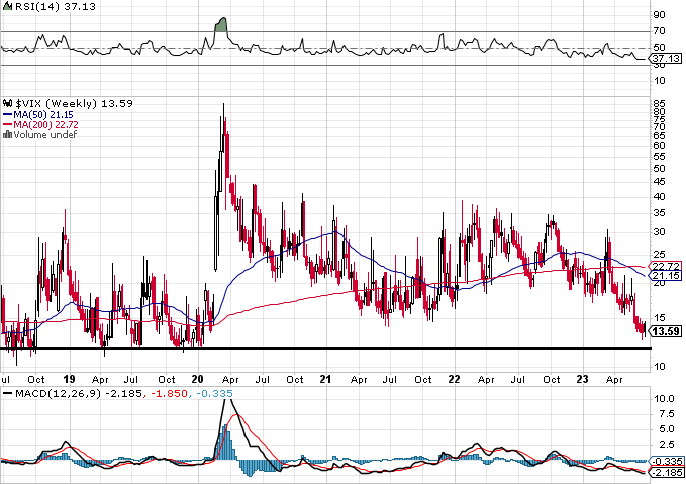Click the blue MA(50) legend line
The width and height of the screenshot is (686, 484).
8,115
